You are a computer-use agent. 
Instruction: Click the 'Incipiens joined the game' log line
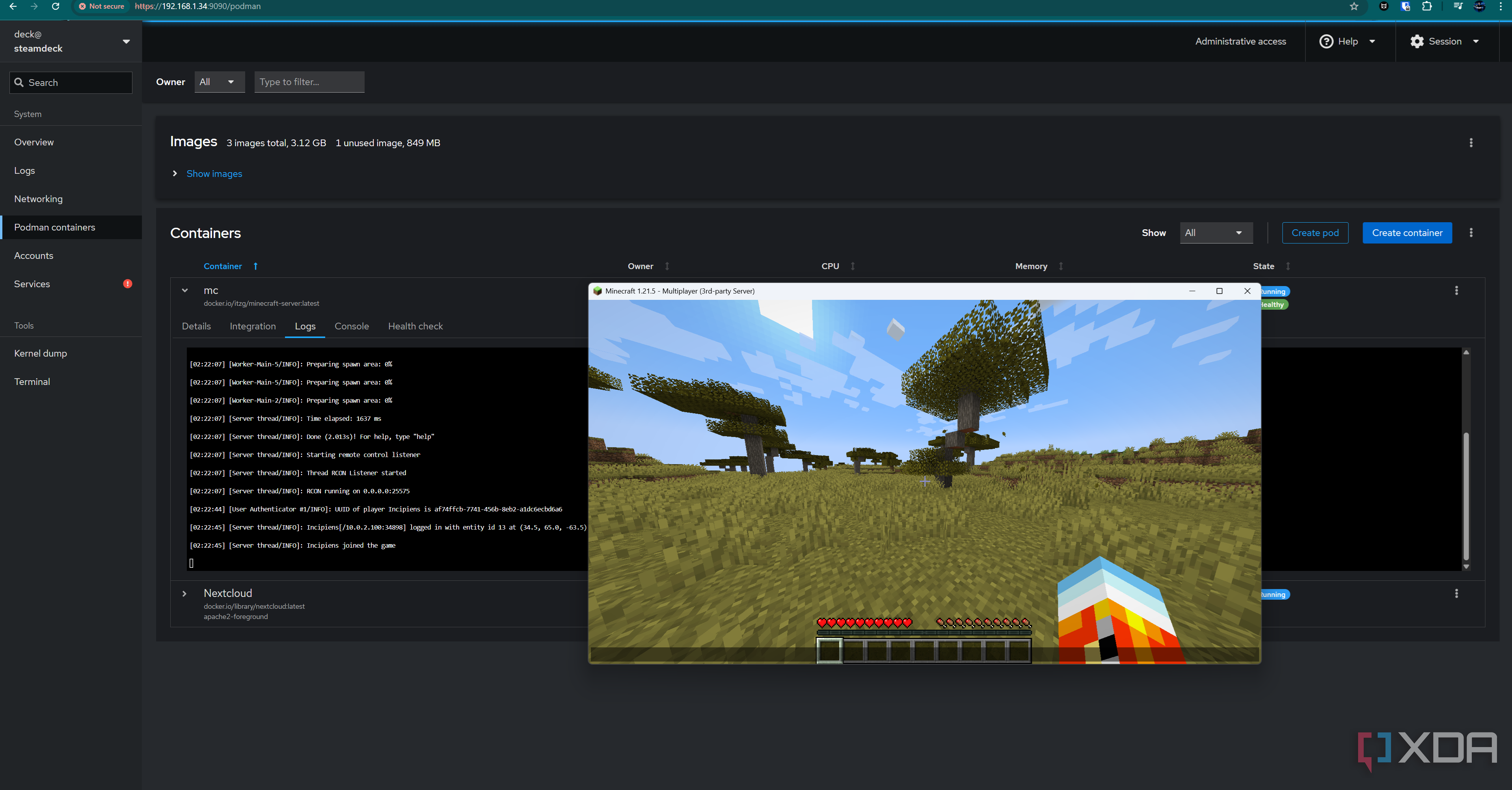pos(292,545)
